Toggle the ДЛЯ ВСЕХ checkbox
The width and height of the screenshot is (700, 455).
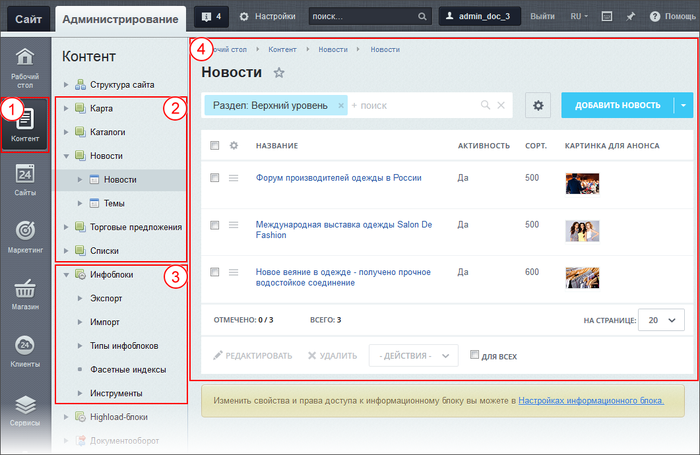(x=474, y=355)
